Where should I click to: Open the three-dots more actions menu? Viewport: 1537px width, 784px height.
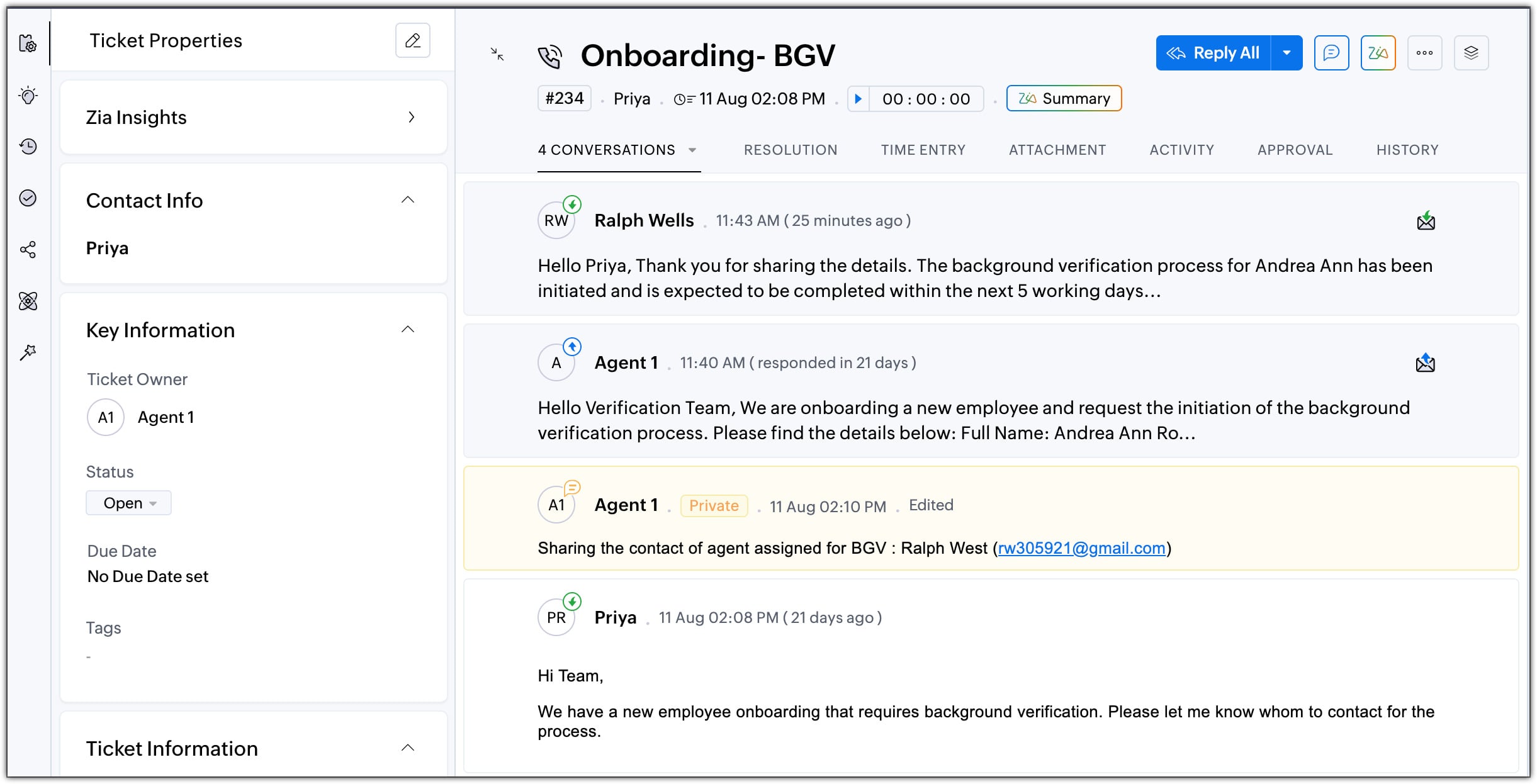coord(1424,53)
